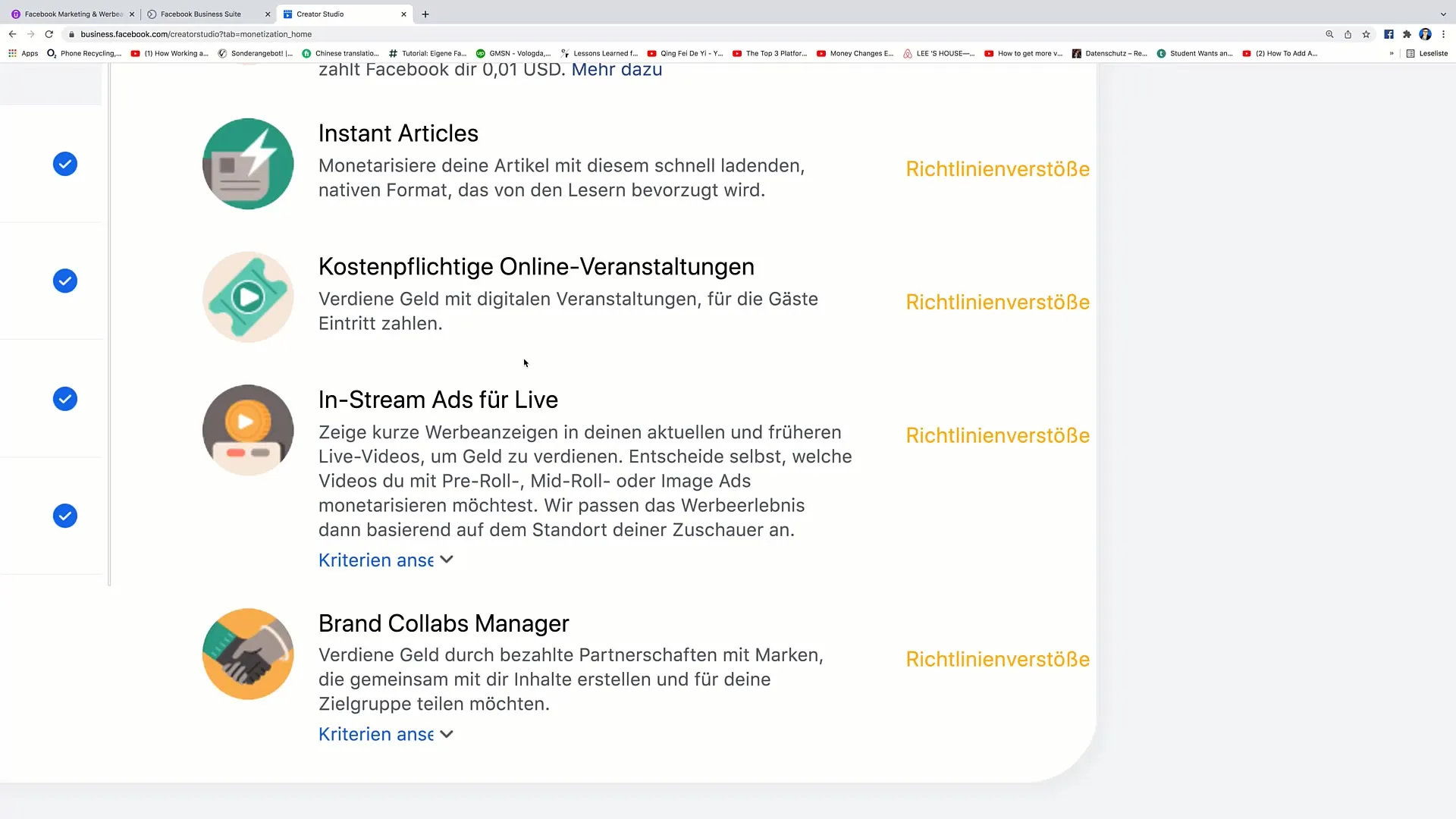Screen dimensions: 1456x819
Task: Toggle the second blue checkbox on left
Action: pos(65,281)
